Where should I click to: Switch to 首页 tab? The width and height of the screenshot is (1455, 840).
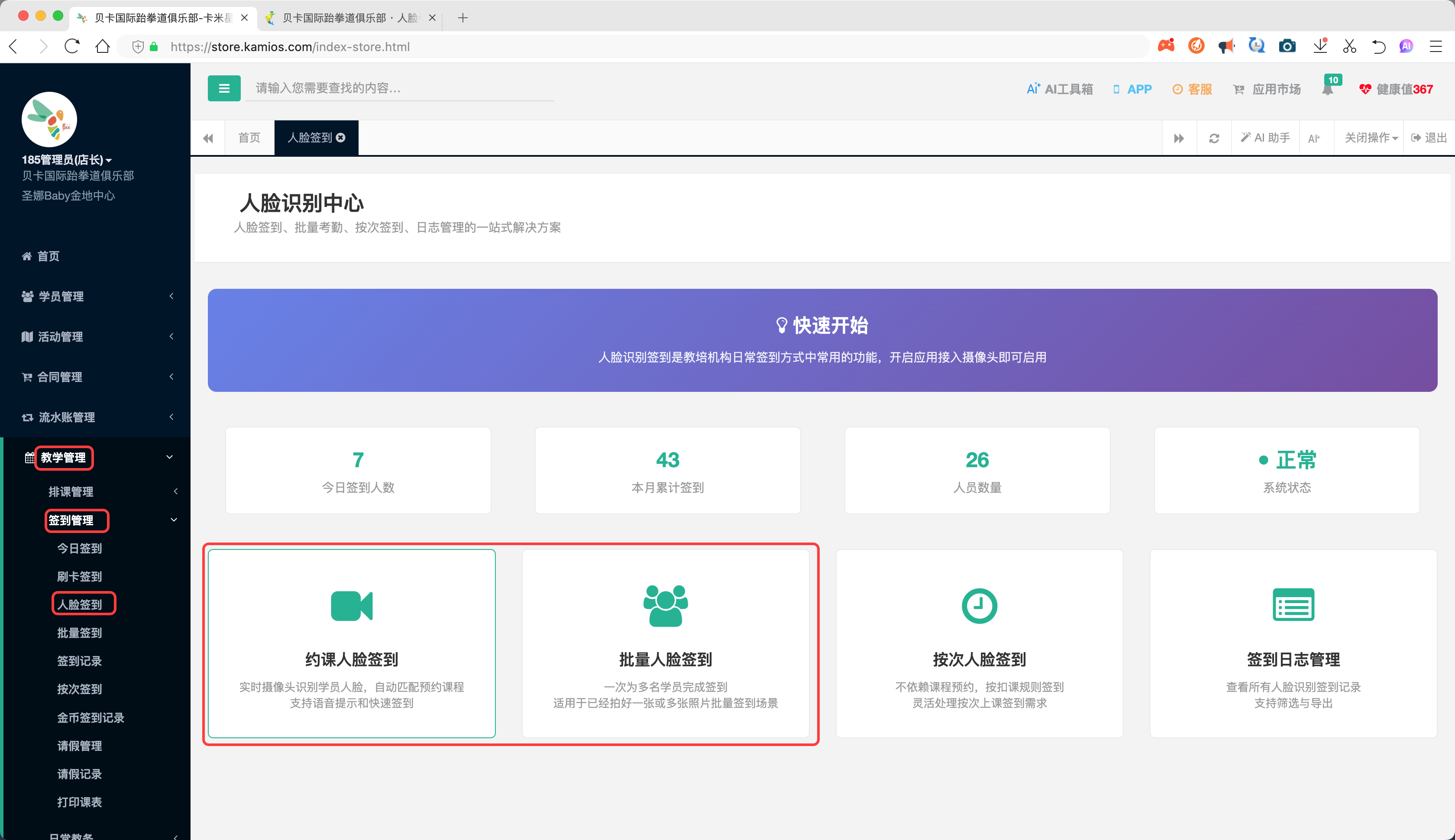[249, 138]
